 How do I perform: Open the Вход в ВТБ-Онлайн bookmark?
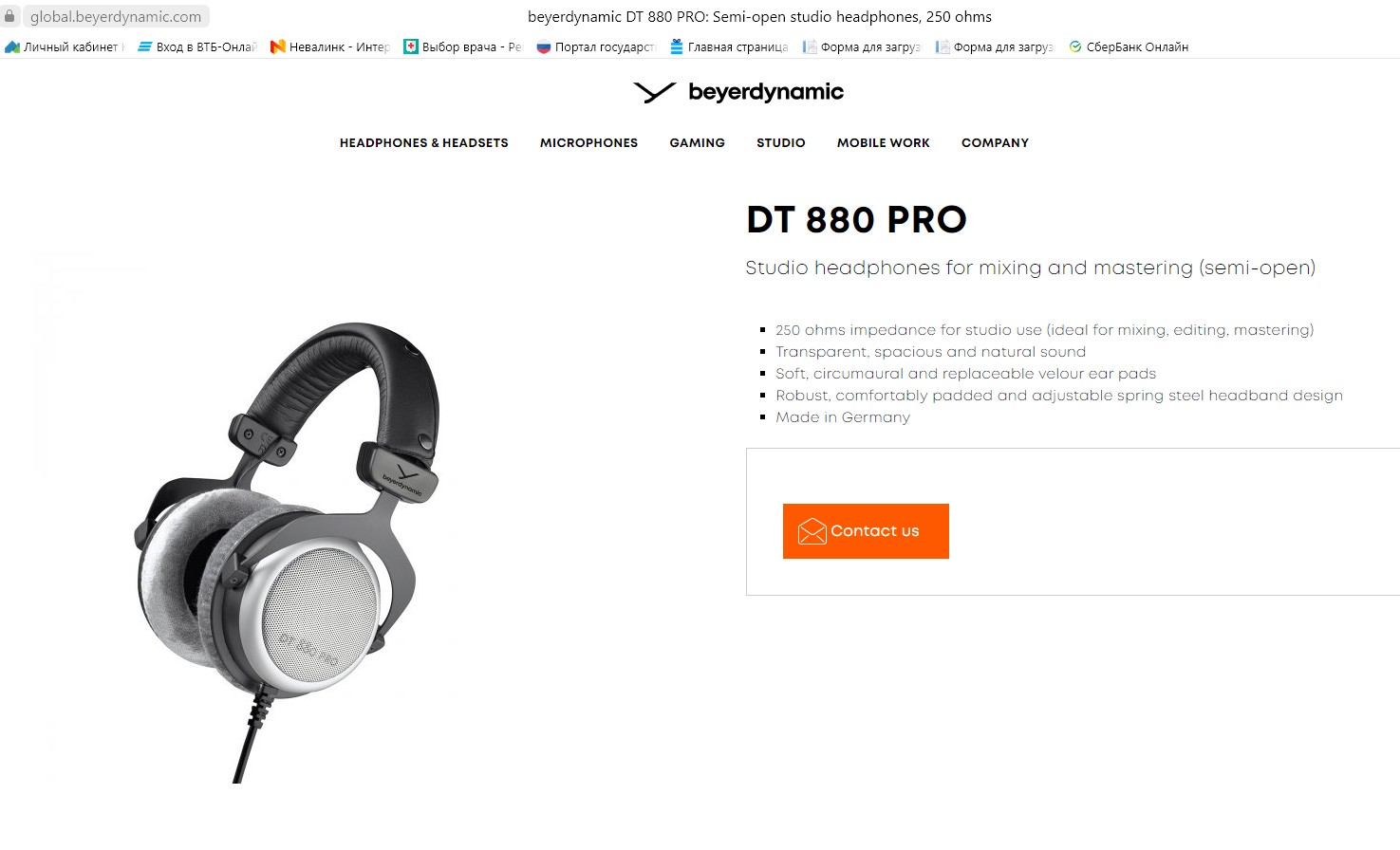pos(197,46)
